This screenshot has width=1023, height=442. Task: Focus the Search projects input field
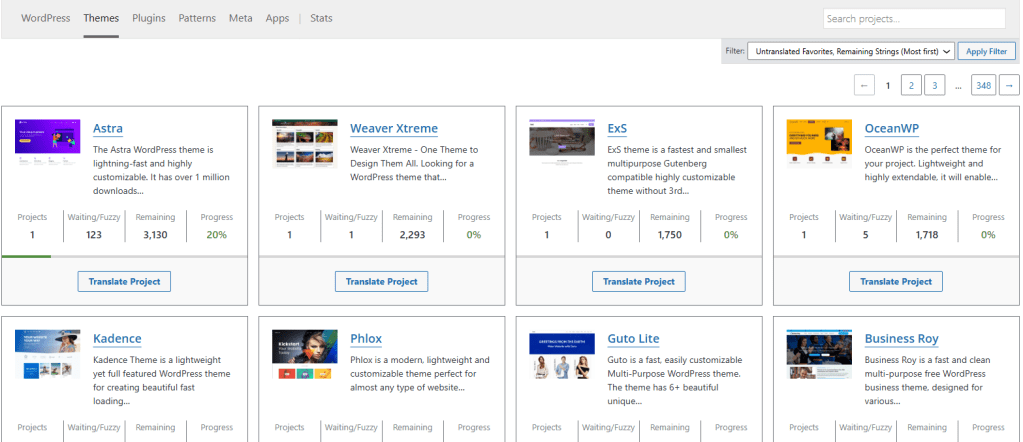coord(914,18)
